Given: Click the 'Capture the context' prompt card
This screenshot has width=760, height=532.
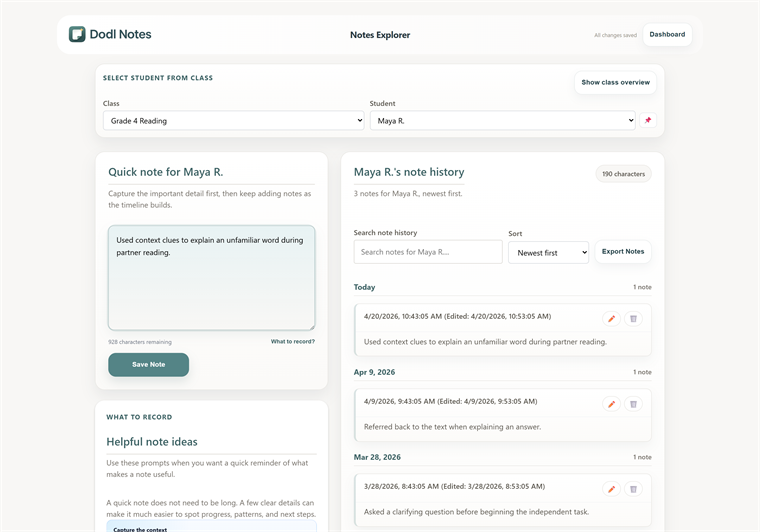Looking at the screenshot, I should [211, 527].
